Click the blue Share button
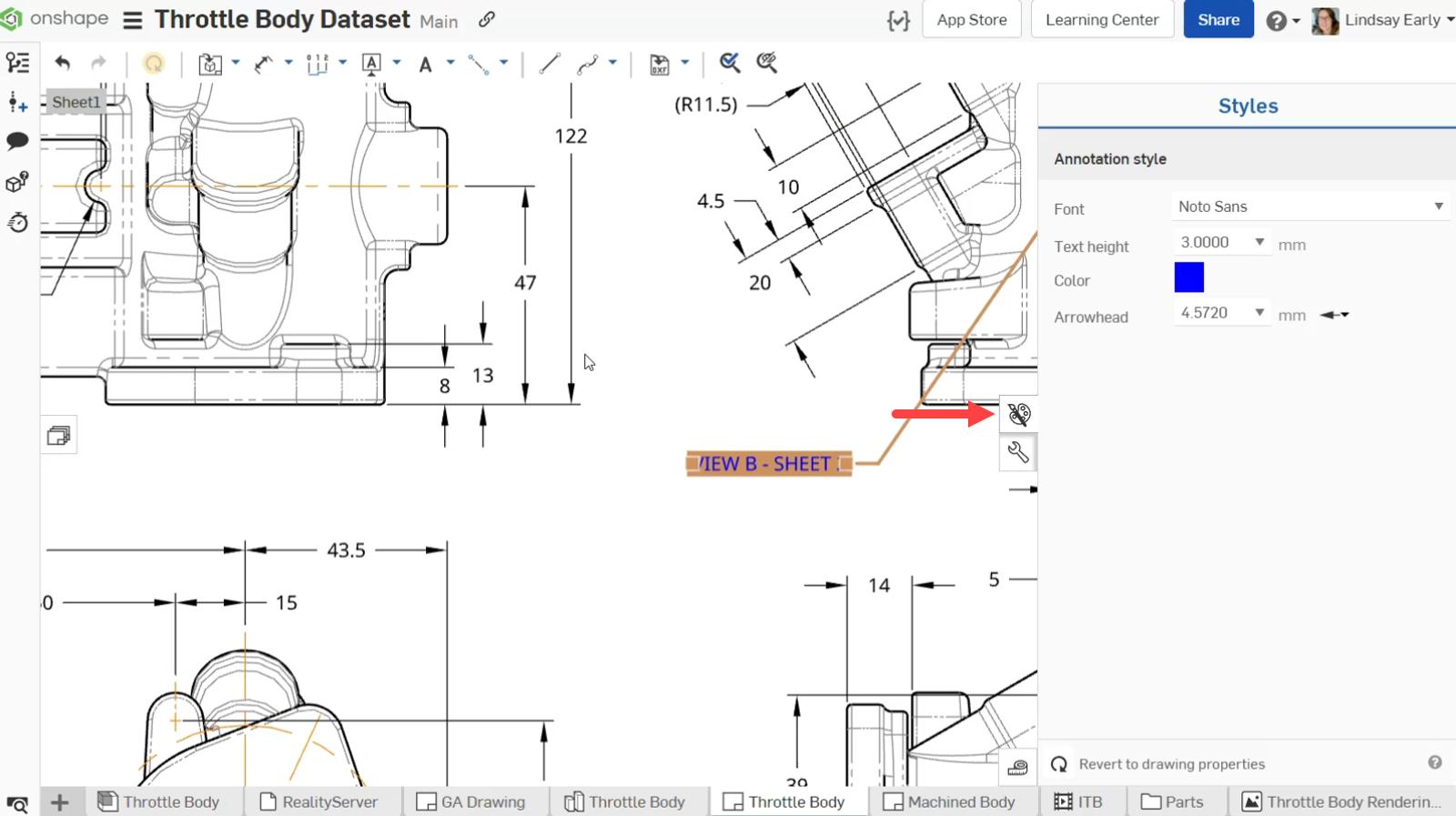This screenshot has width=1456, height=816. (x=1218, y=20)
